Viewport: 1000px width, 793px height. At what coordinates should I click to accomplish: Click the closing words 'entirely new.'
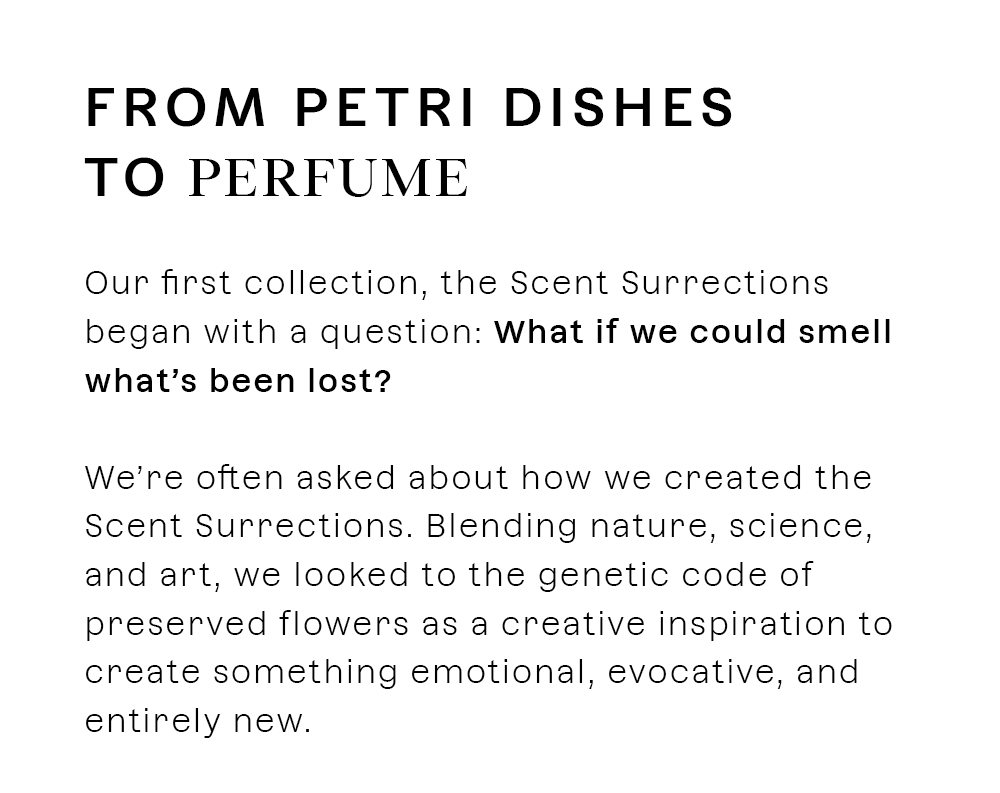click(198, 722)
